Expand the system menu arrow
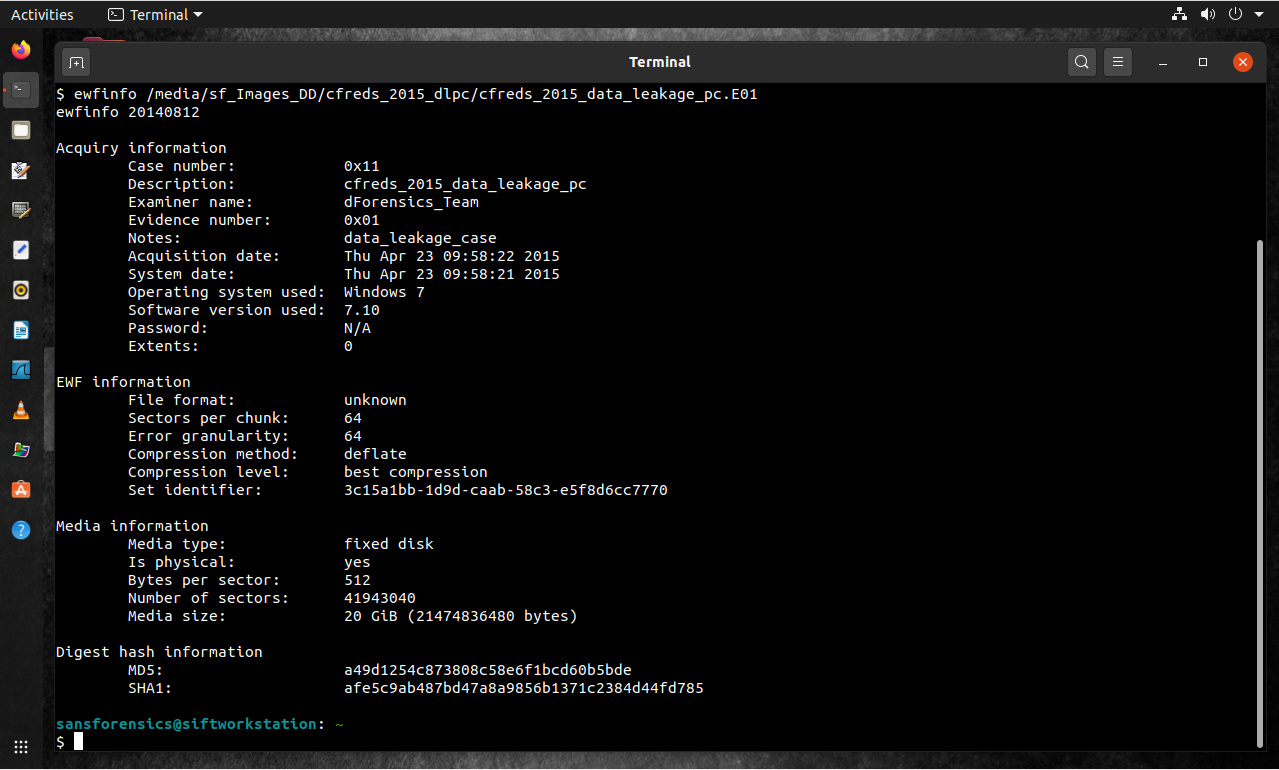 1259,14
